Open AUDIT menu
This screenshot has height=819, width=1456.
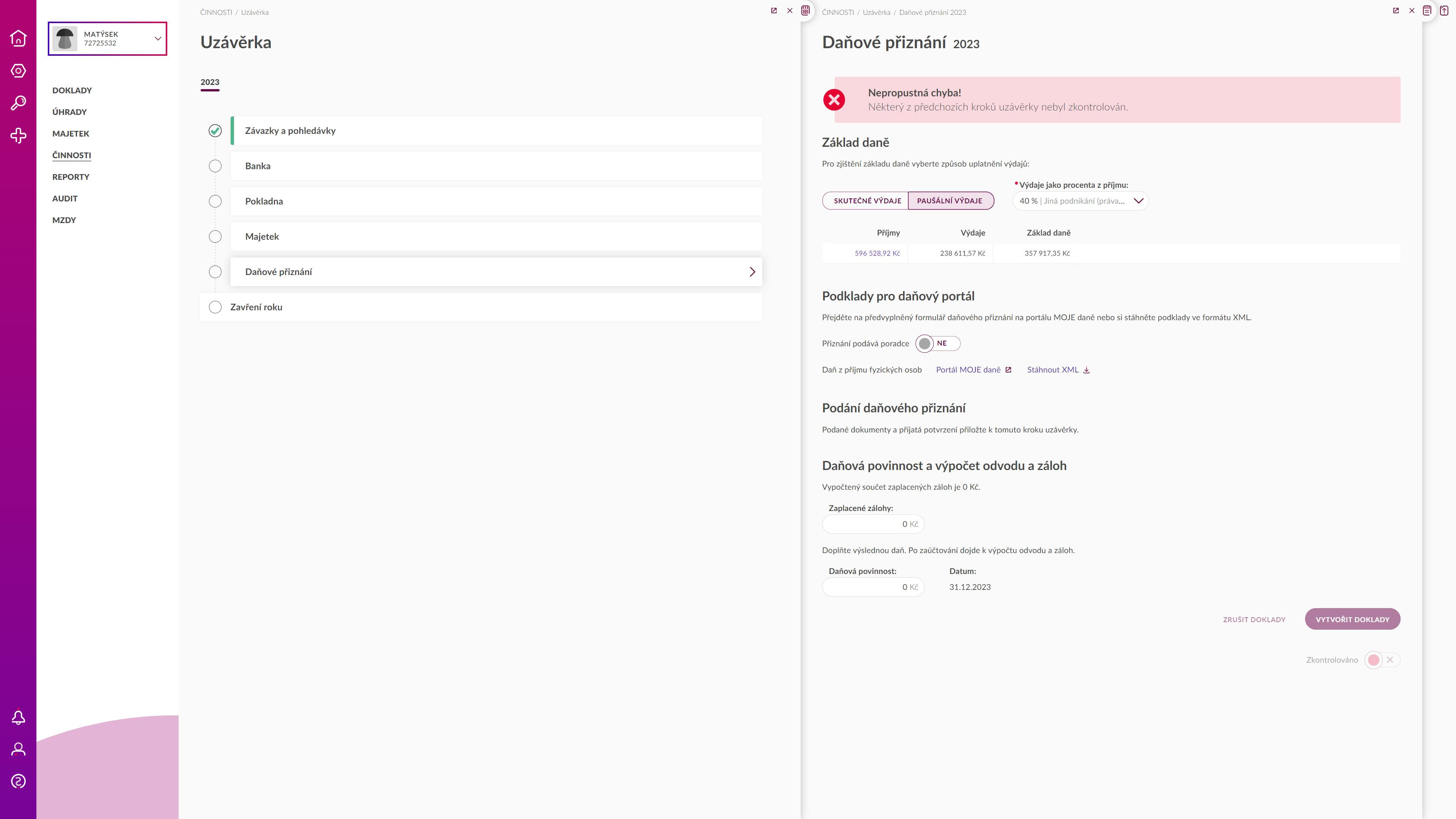click(x=65, y=198)
